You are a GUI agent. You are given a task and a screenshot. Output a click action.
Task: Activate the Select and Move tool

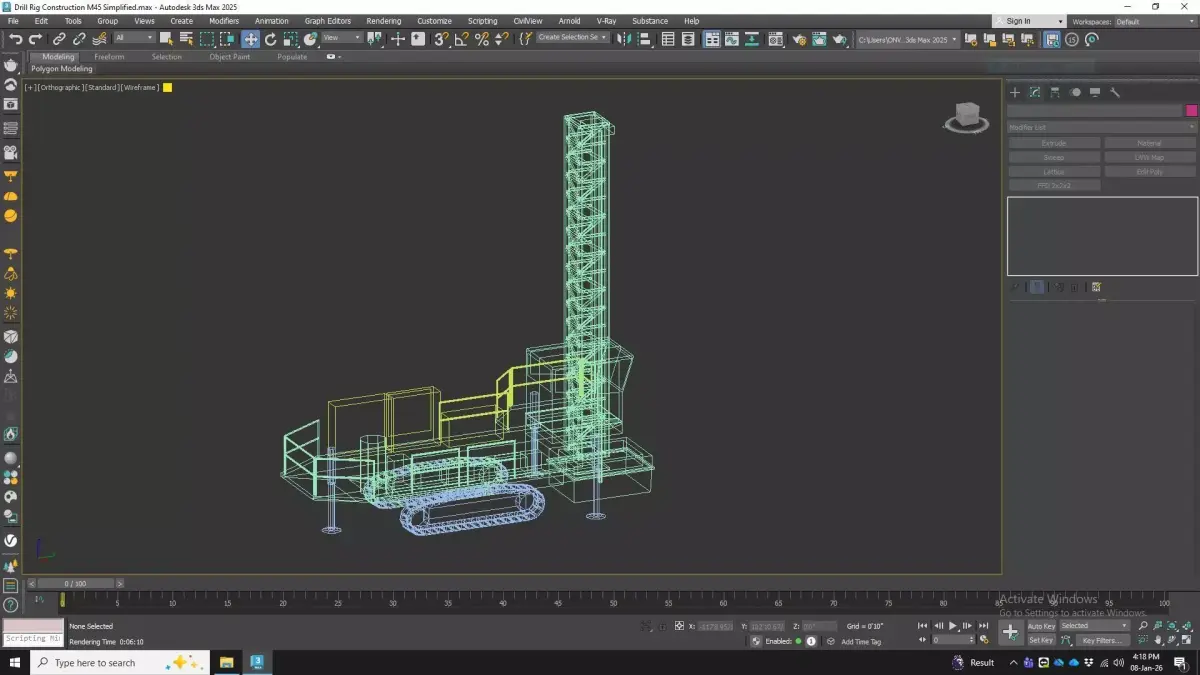click(250, 39)
